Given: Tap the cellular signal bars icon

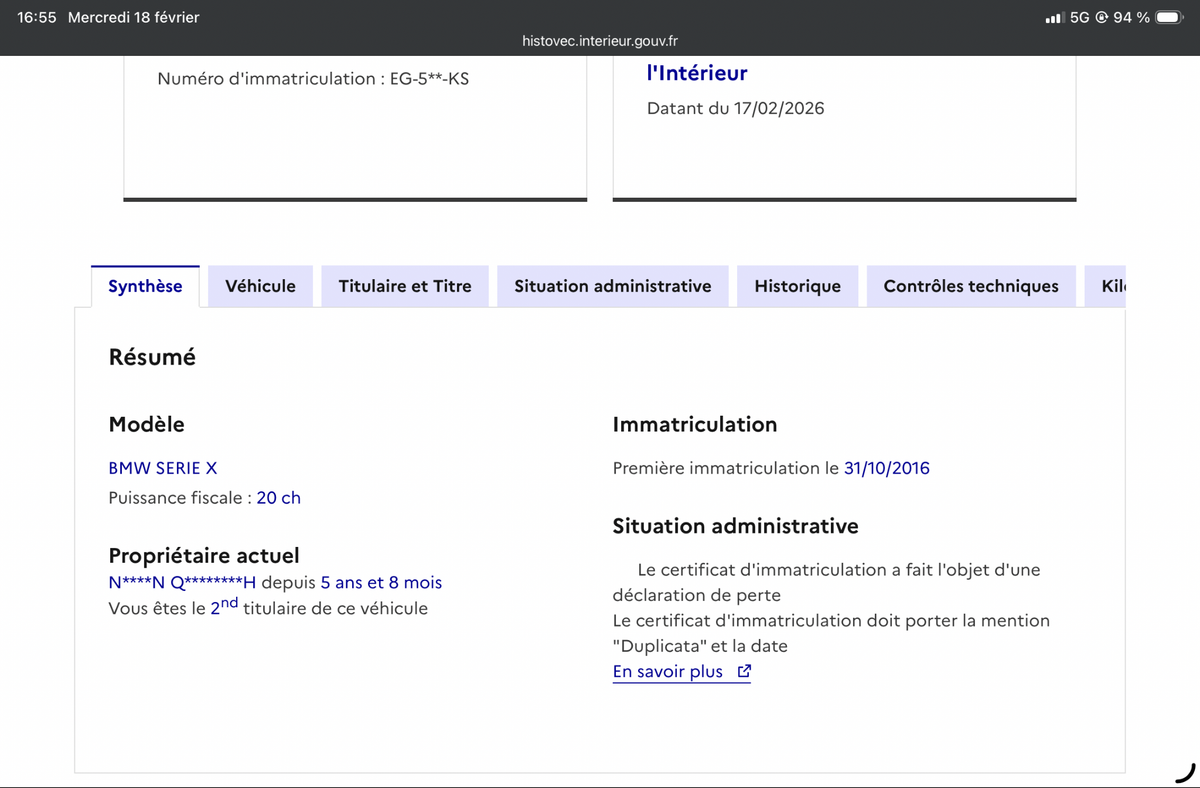Looking at the screenshot, I should tap(1053, 18).
